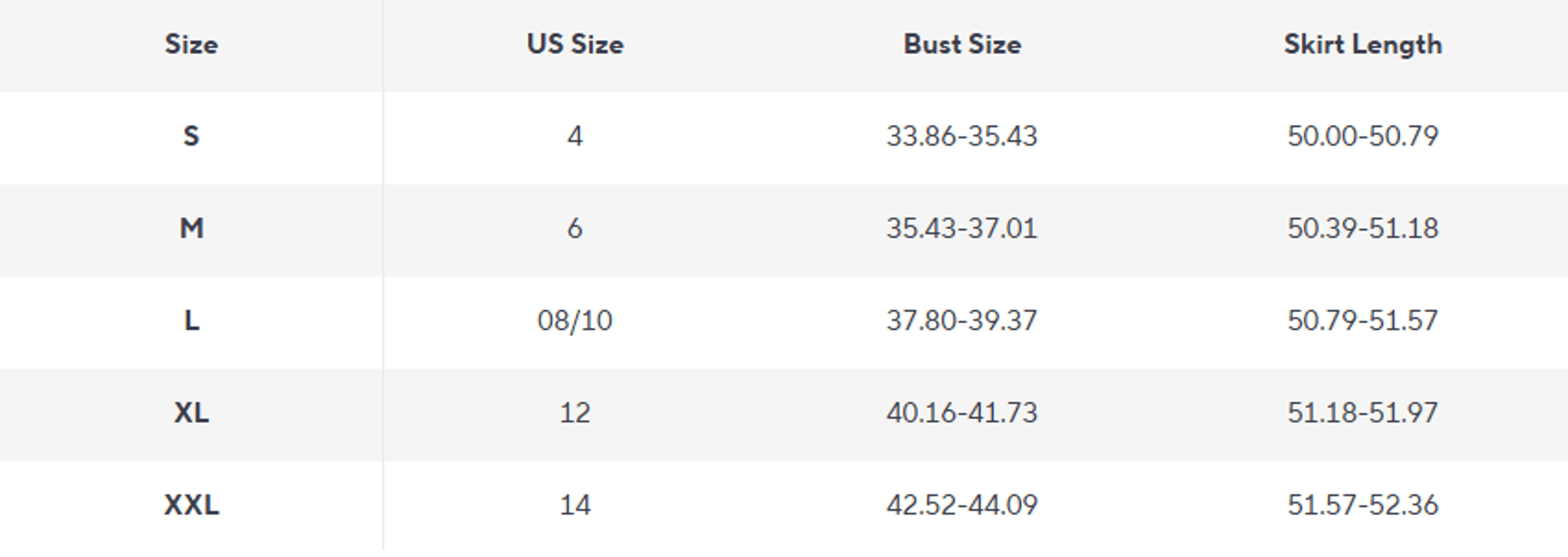This screenshot has width=1568, height=557.
Task: Click bust size 42.52-44.09 cell
Action: 962,505
